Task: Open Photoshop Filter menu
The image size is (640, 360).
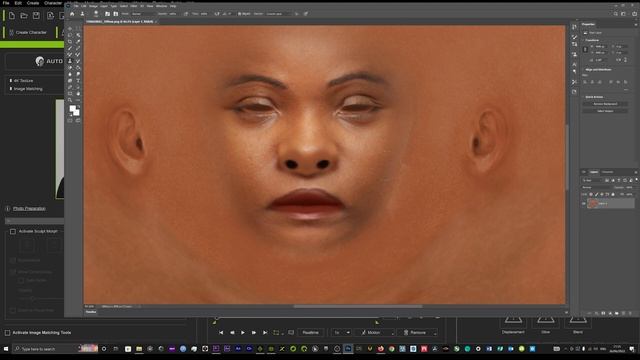Action: click(134, 6)
